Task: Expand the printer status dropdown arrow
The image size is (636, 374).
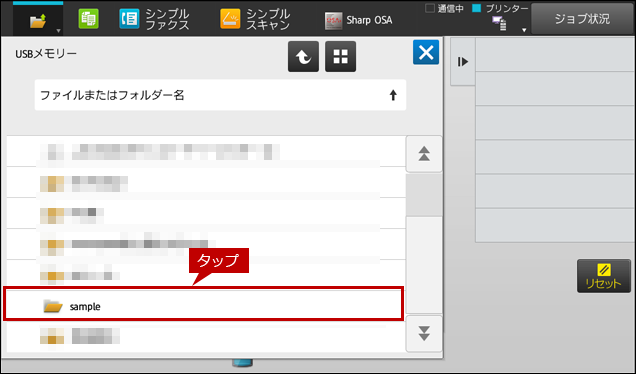Action: coord(524,30)
